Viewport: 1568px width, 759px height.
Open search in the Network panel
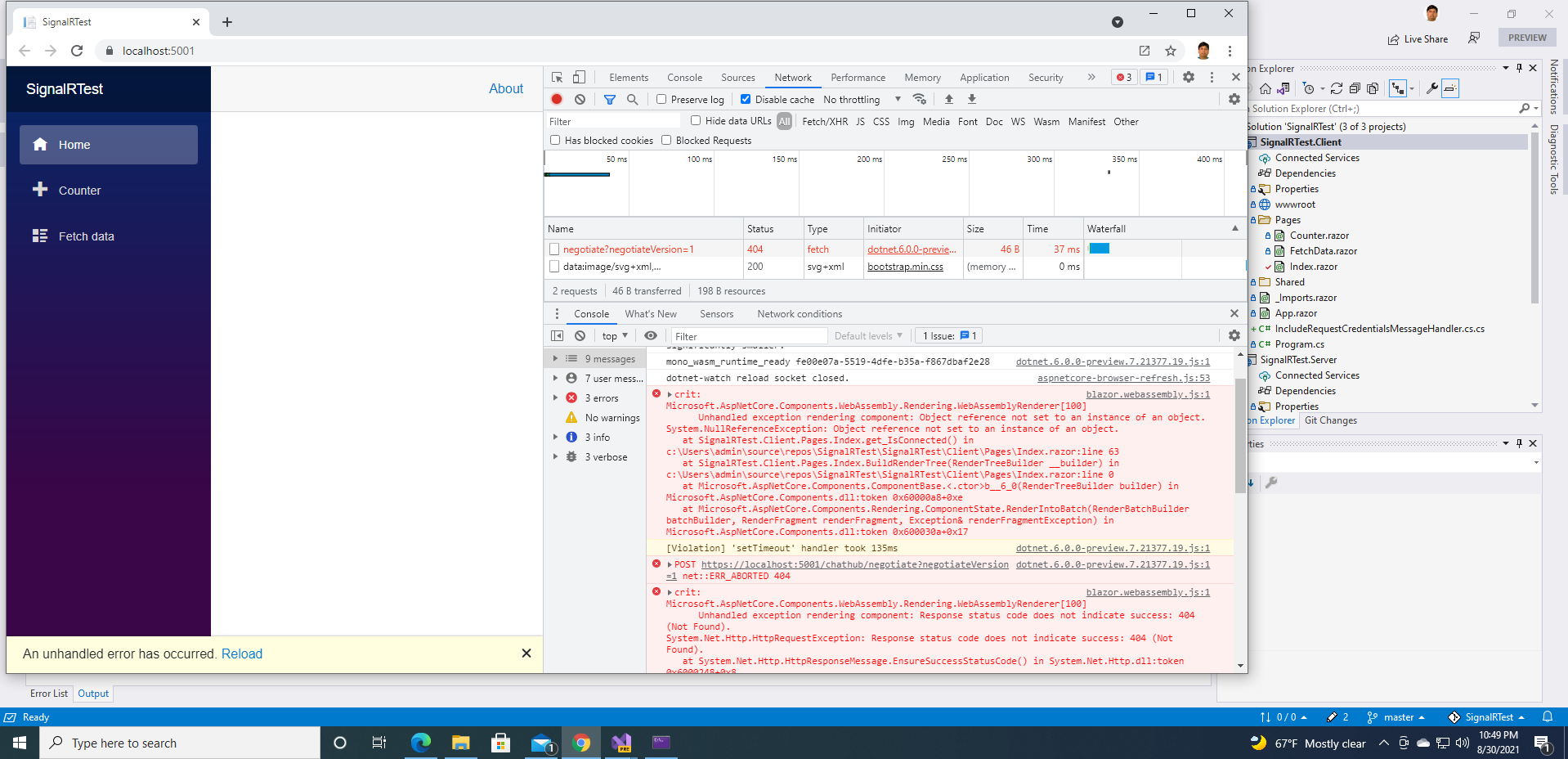632,99
